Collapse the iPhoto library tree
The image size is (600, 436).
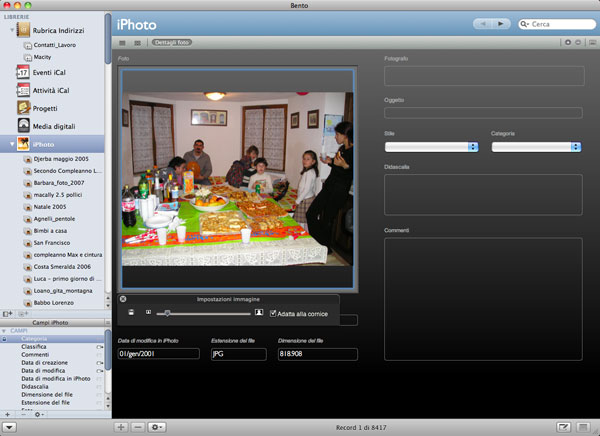[12, 144]
